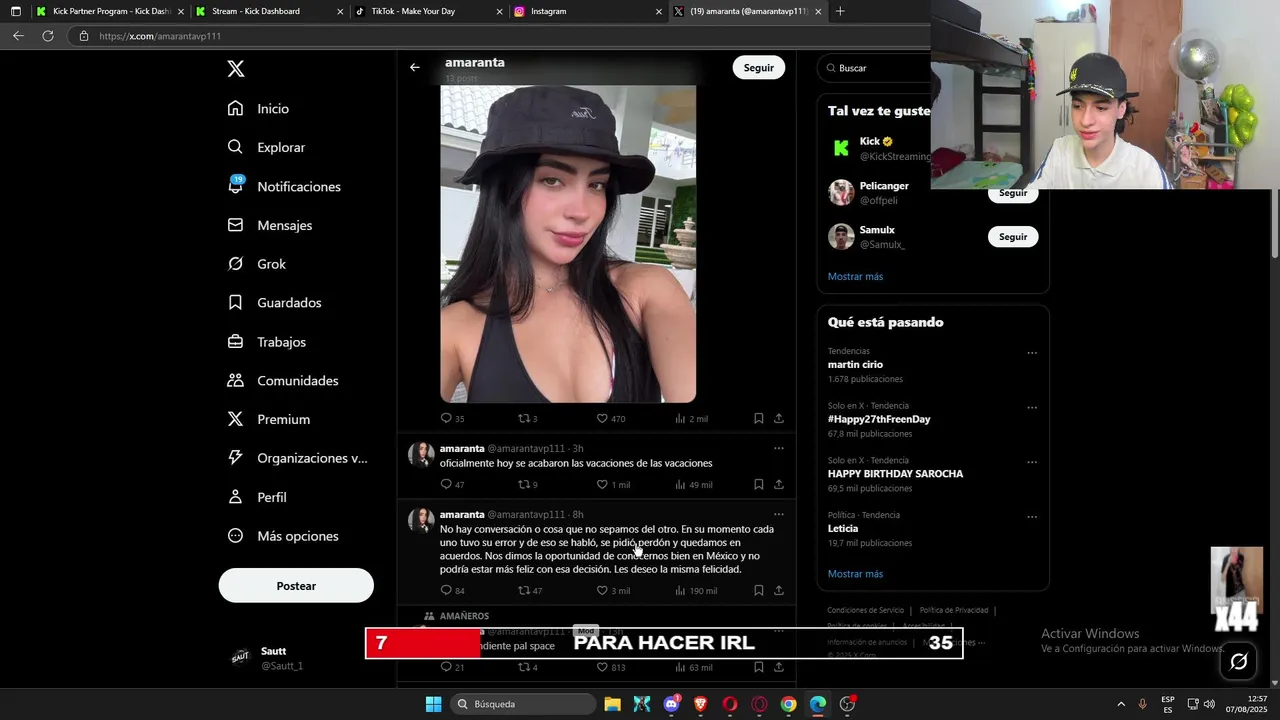The image size is (1280, 720).
Task: Click Mostrar más under Tal vez te guste
Action: tap(855, 276)
